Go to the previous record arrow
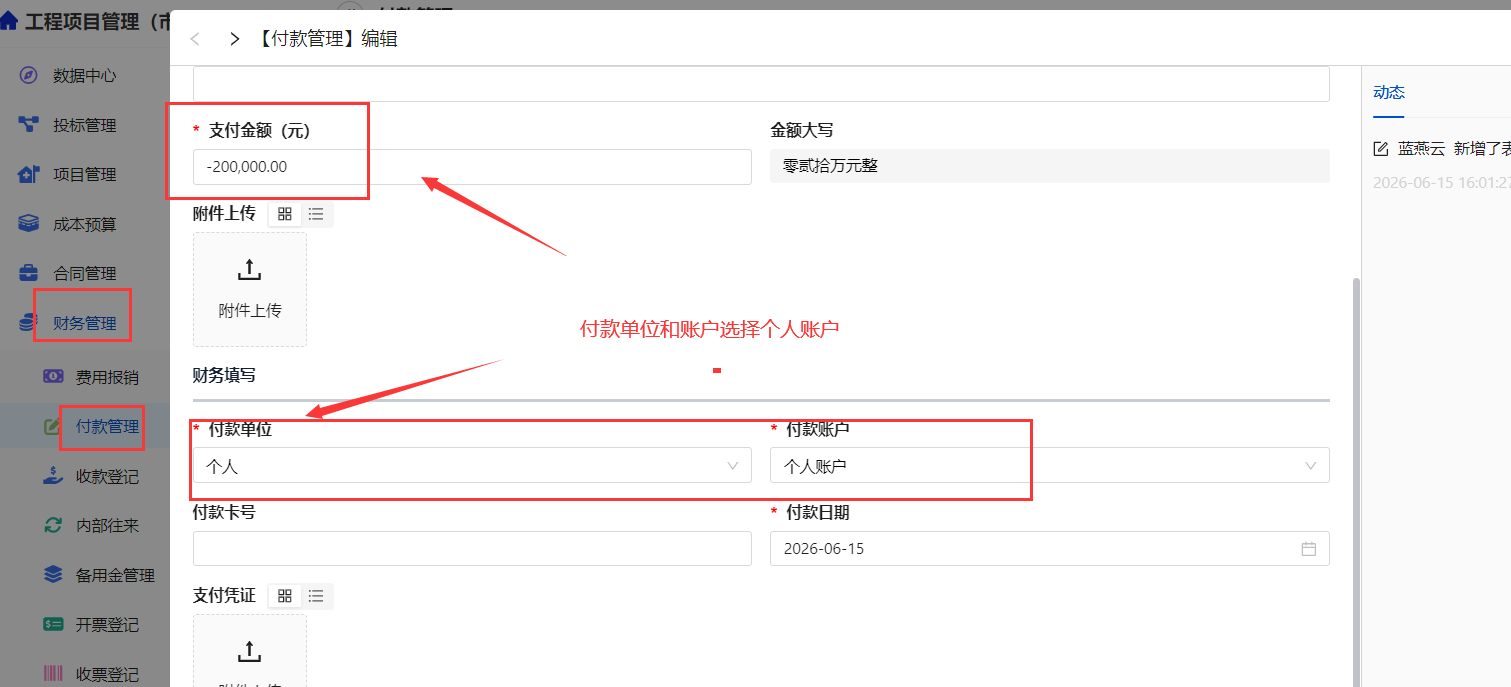 click(x=195, y=39)
